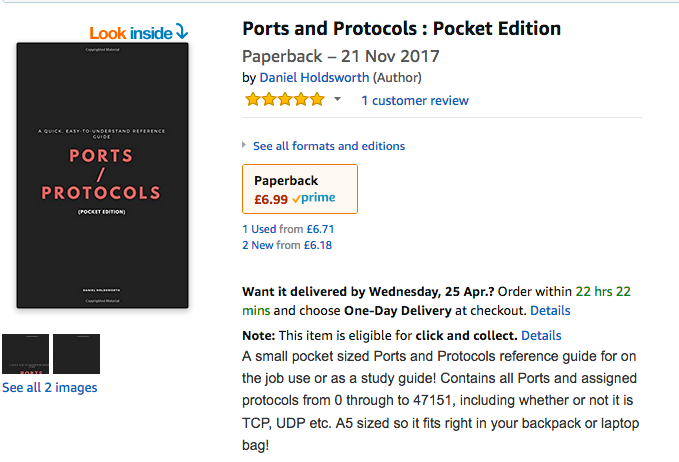Click the five-star rating icon
Screen dimensions: 679x462
[284, 100]
